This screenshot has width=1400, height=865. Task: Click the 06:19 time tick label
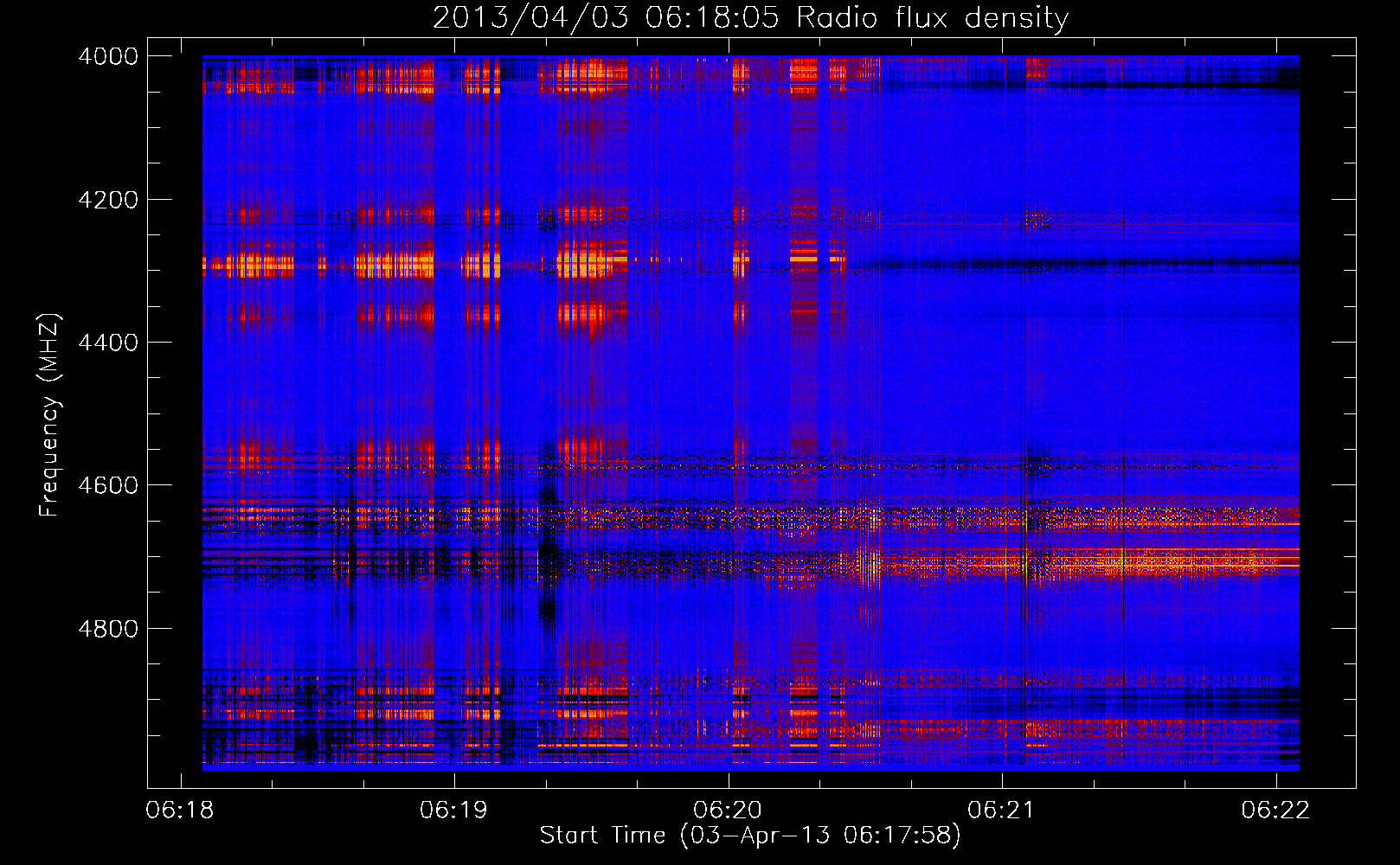click(x=454, y=810)
